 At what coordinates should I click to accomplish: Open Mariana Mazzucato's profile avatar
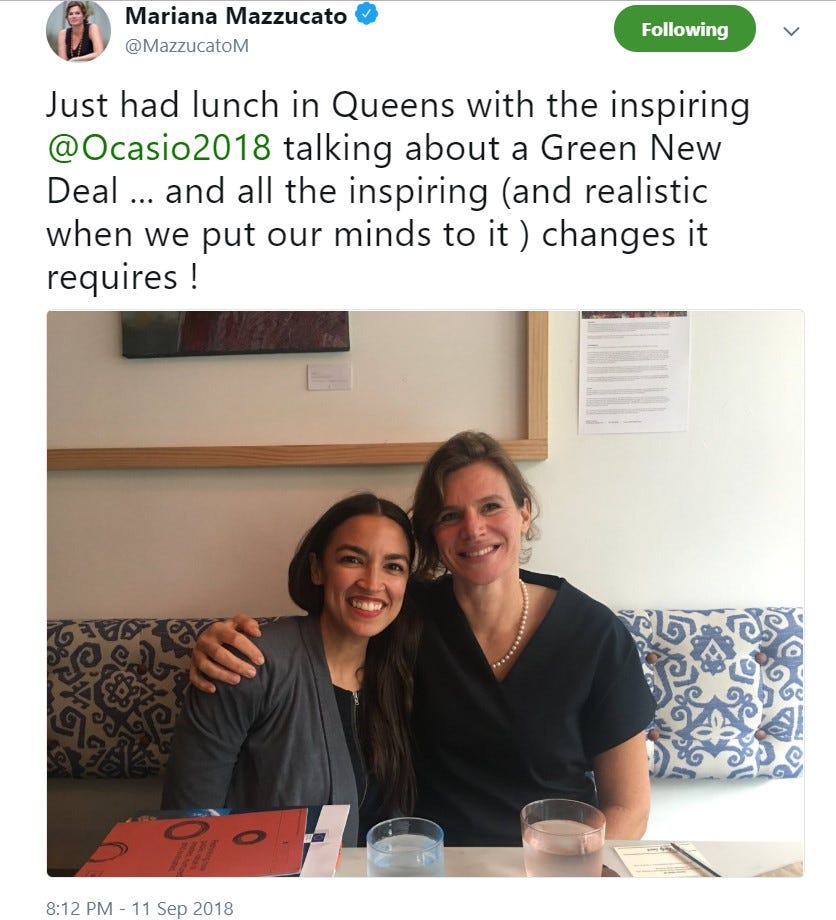[x=77, y=31]
